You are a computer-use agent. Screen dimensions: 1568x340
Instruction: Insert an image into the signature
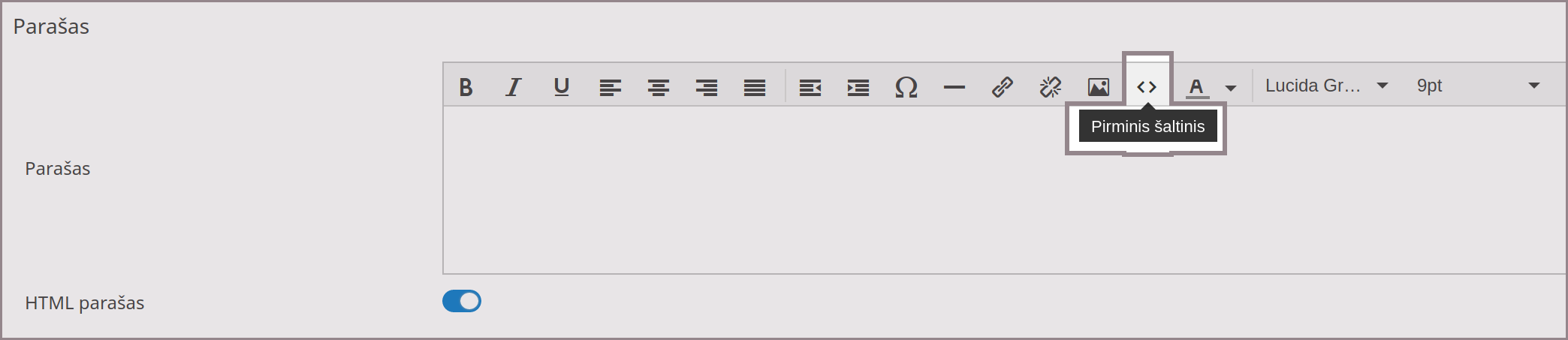(1098, 87)
